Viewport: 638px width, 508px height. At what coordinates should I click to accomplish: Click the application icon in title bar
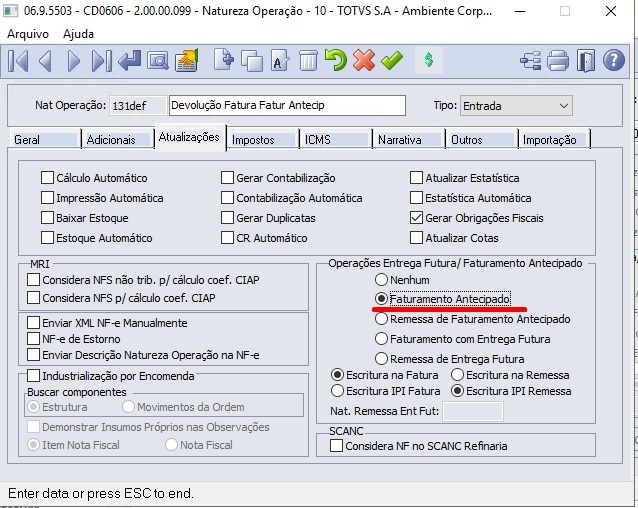(x=10, y=11)
